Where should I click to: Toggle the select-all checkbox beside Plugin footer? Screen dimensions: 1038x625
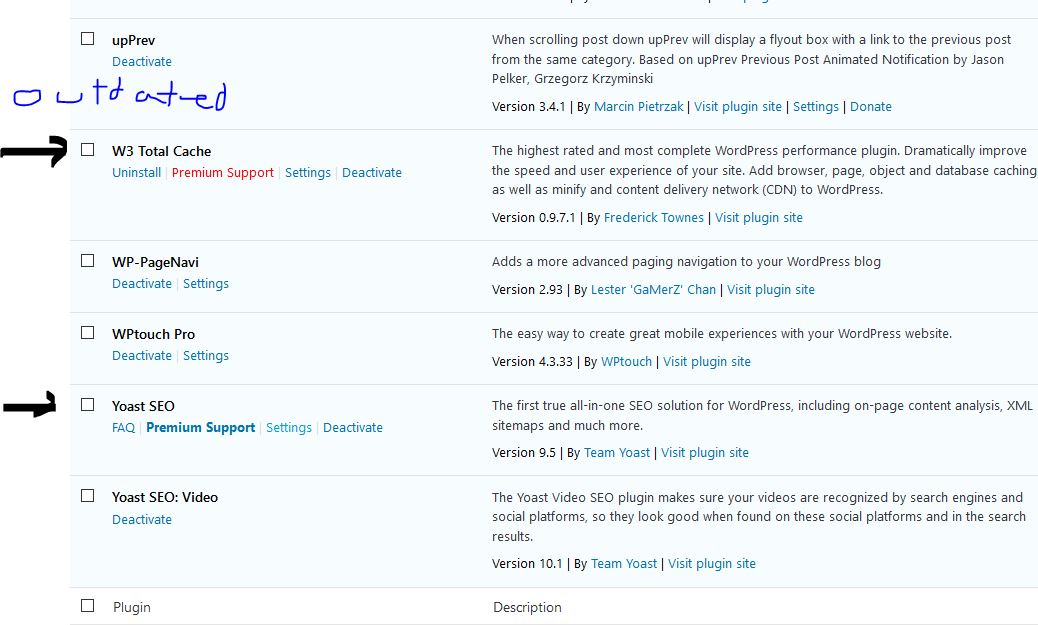coord(87,606)
